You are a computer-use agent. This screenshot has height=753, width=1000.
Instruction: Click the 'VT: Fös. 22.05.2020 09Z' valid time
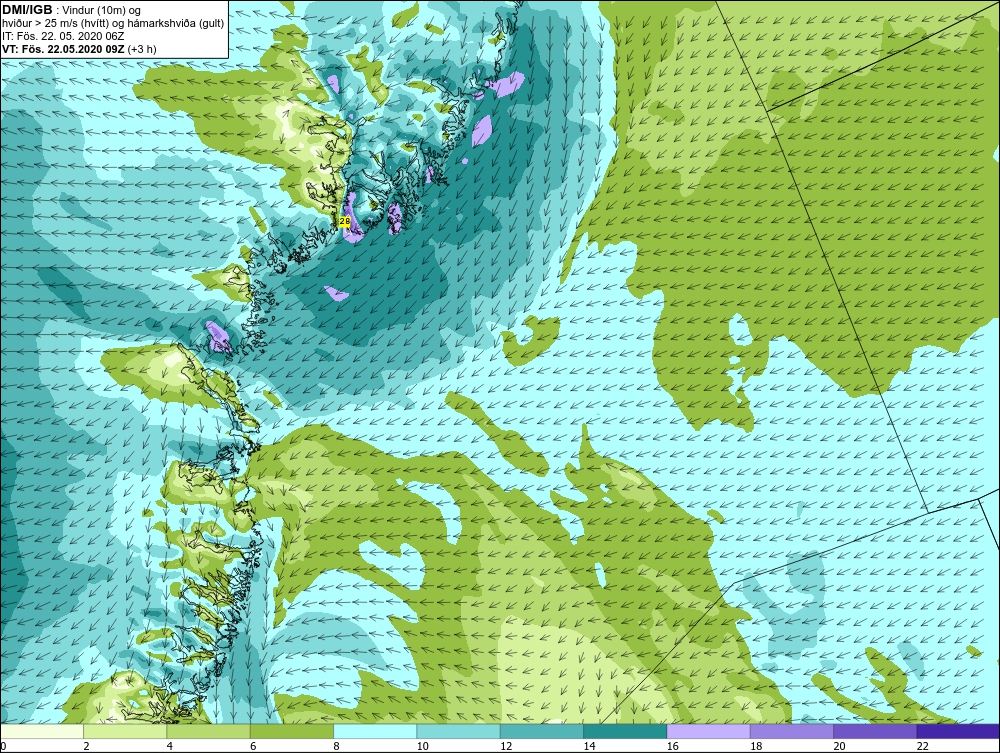pos(64,49)
